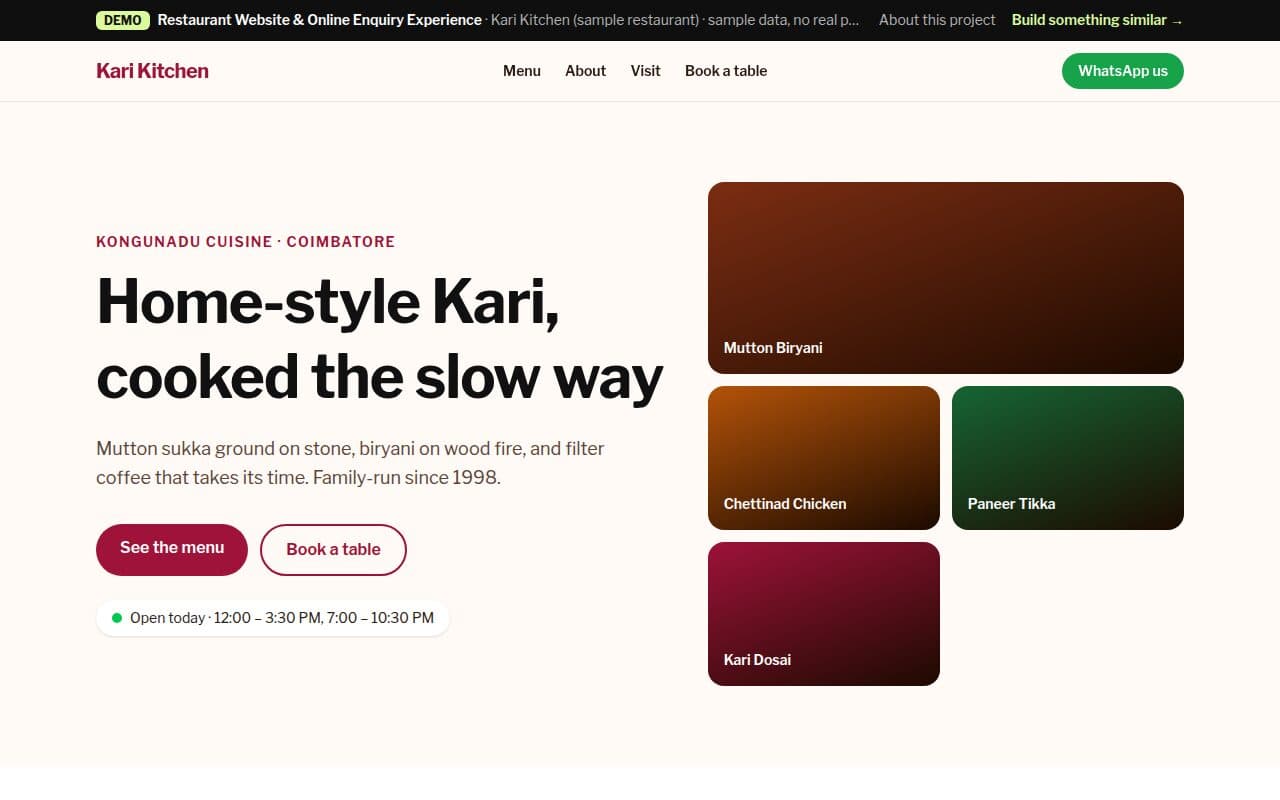Open the Visit nav link

click(x=645, y=71)
